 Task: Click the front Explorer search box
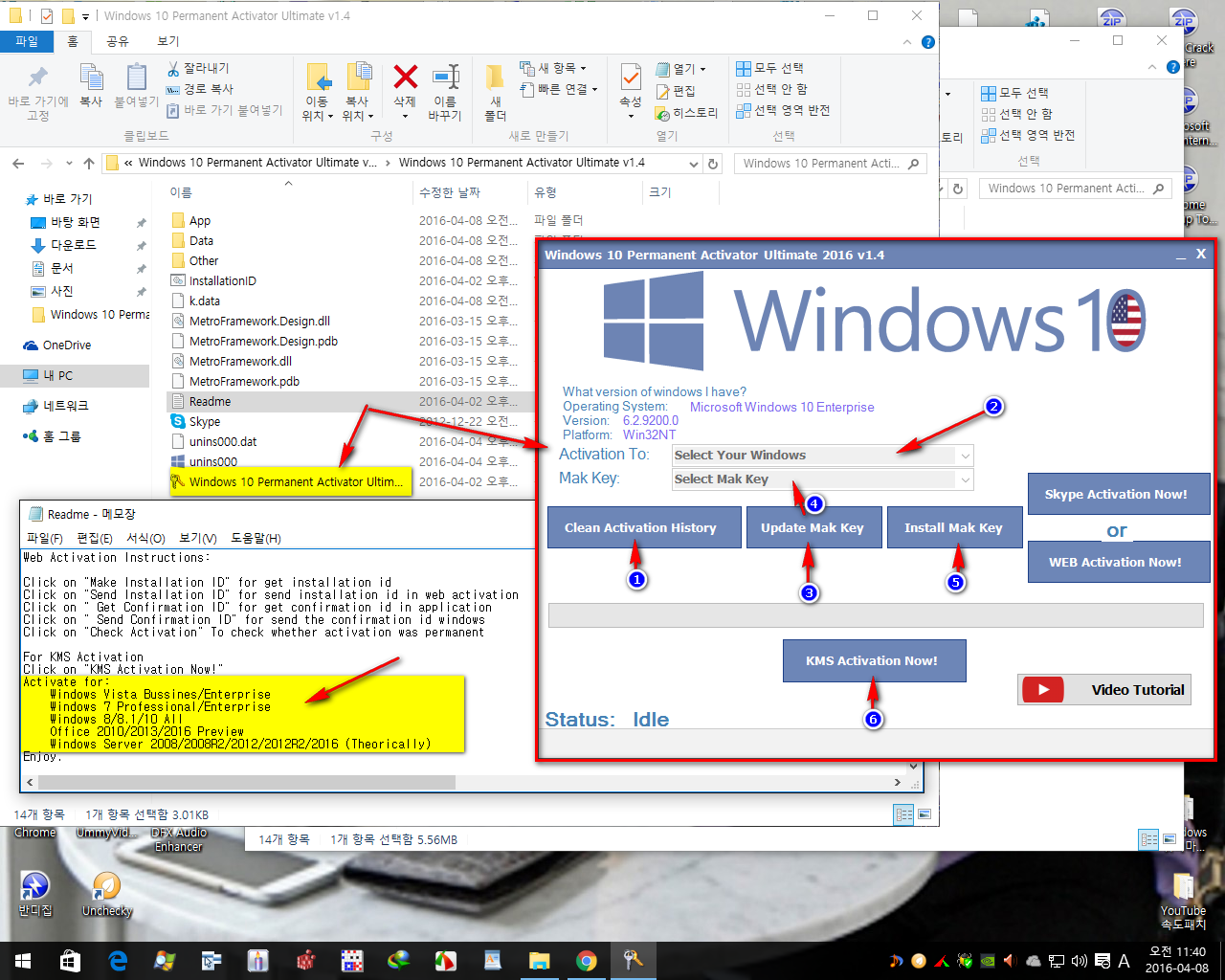point(830,164)
